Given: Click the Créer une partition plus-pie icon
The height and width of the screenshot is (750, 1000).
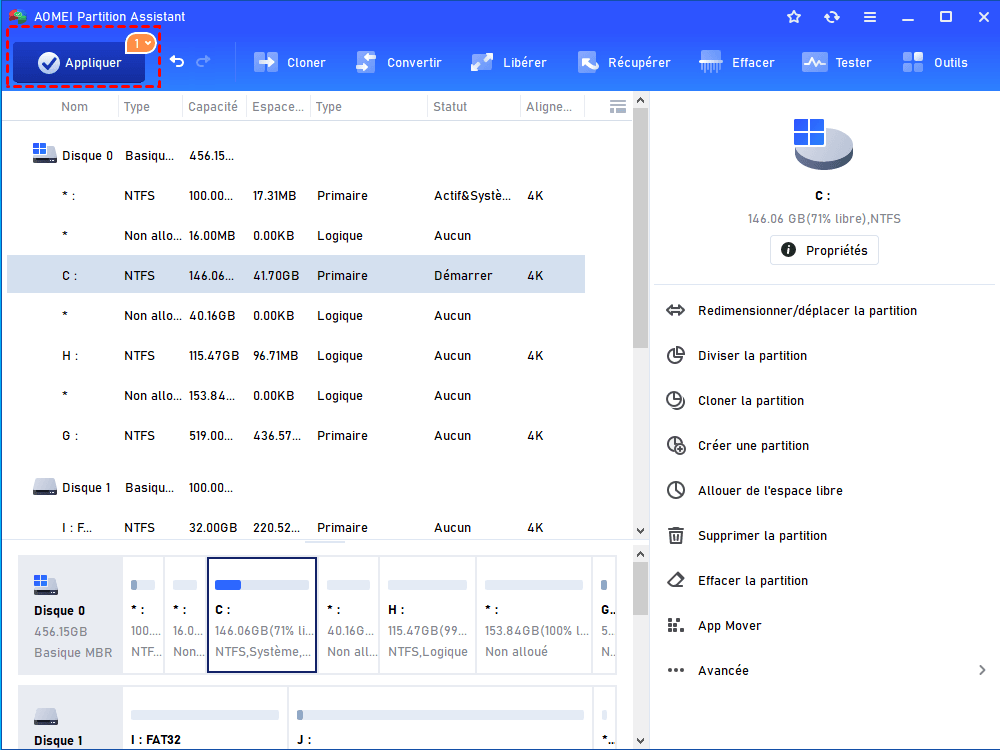Looking at the screenshot, I should pos(676,445).
